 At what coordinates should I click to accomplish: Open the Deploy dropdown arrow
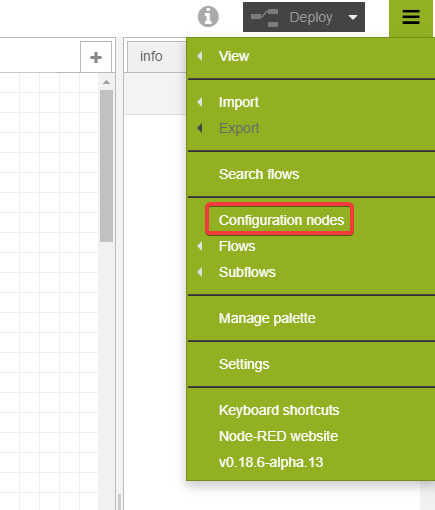(353, 17)
